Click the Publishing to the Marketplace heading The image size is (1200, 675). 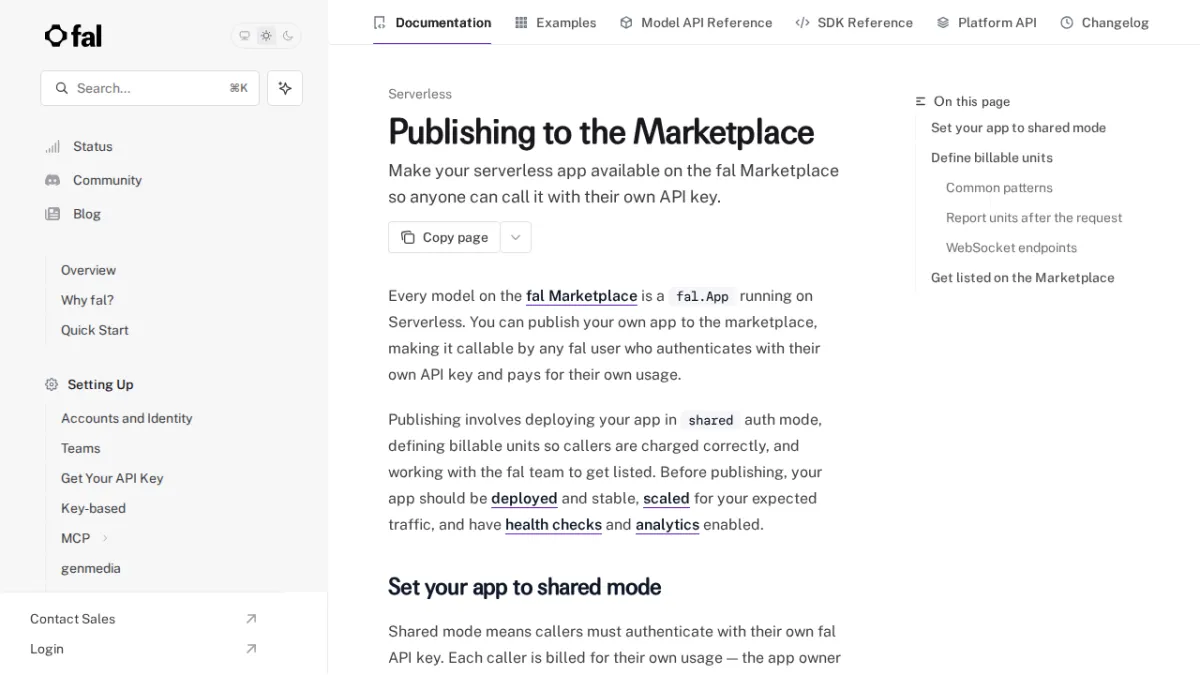tap(601, 132)
